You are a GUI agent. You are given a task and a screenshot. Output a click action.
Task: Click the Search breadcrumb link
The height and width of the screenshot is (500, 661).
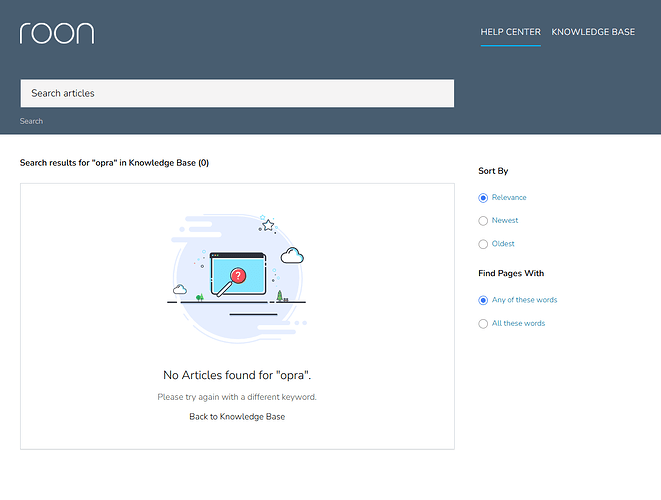click(x=31, y=121)
